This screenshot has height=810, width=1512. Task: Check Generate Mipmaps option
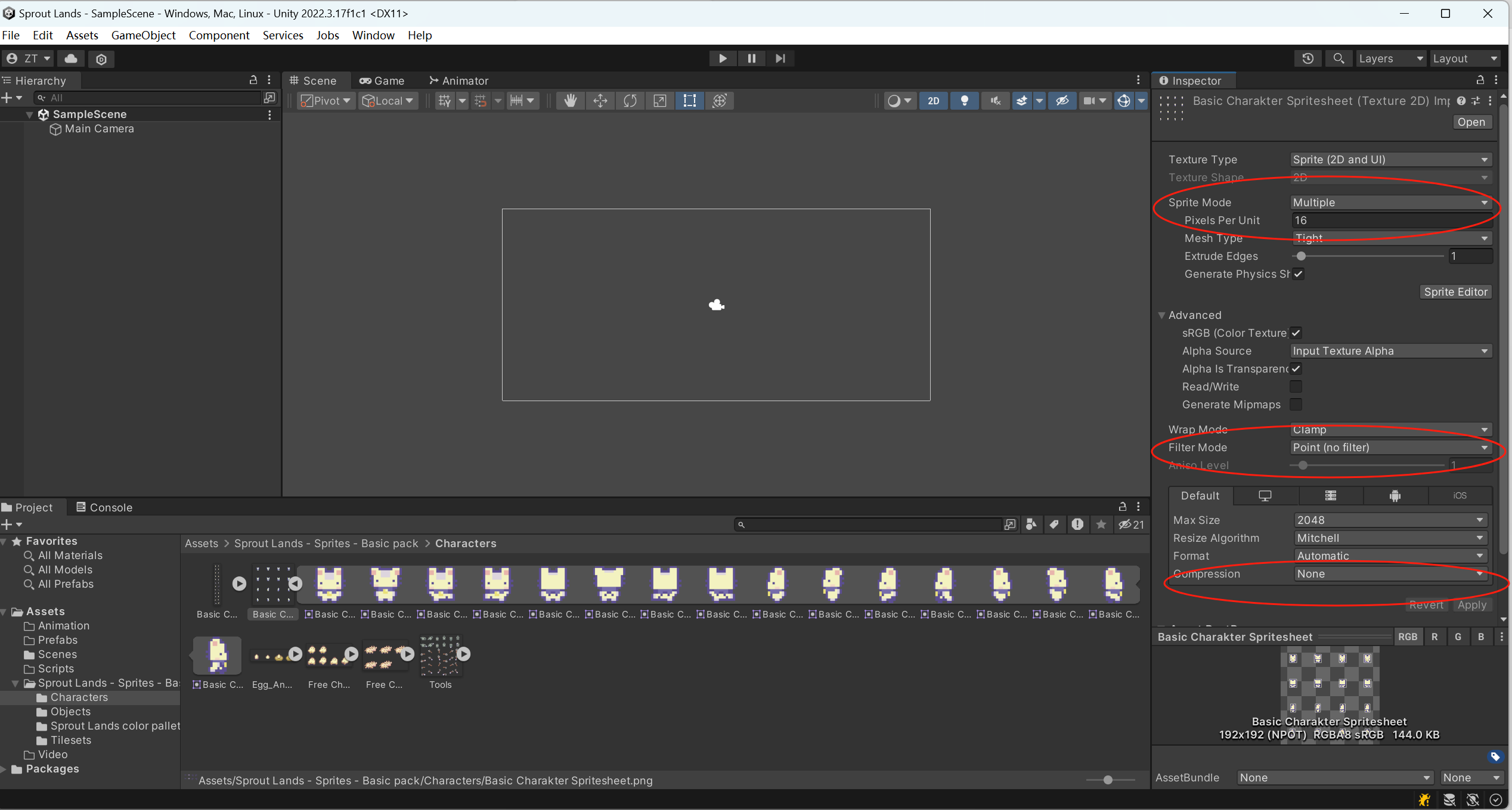tap(1296, 405)
